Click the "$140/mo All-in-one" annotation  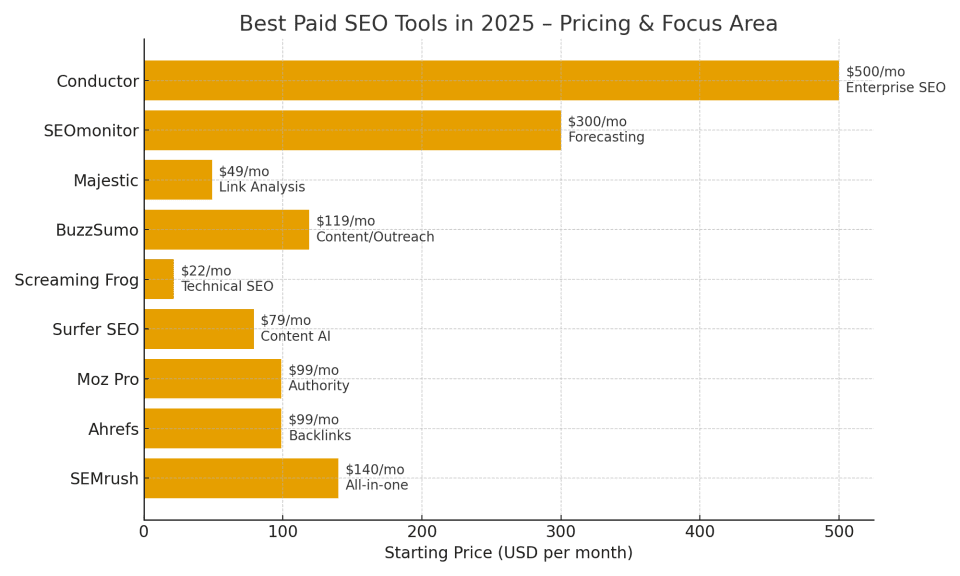coord(377,478)
